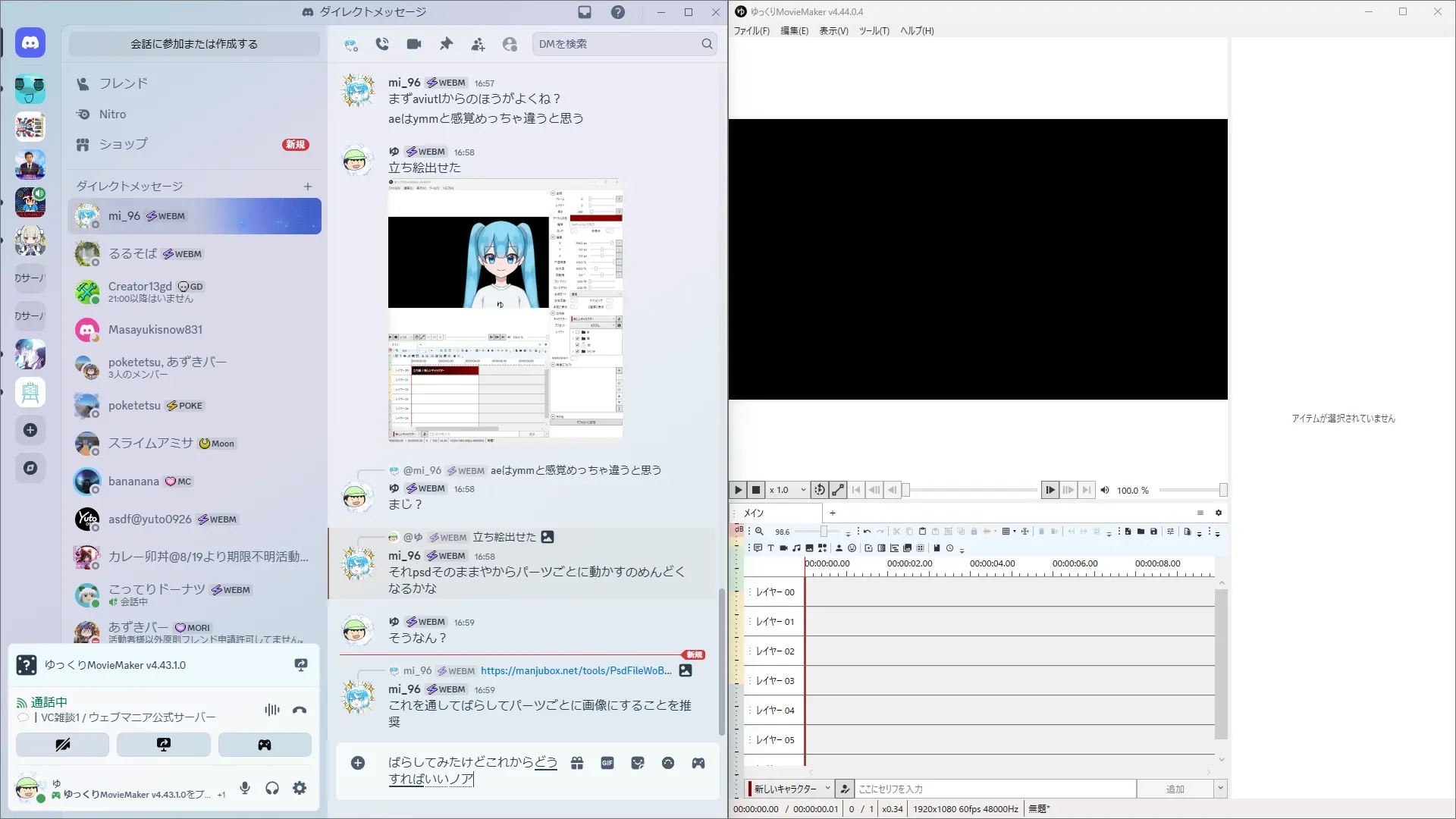Expand the 新しいキャラクター character dropdown

(x=827, y=789)
